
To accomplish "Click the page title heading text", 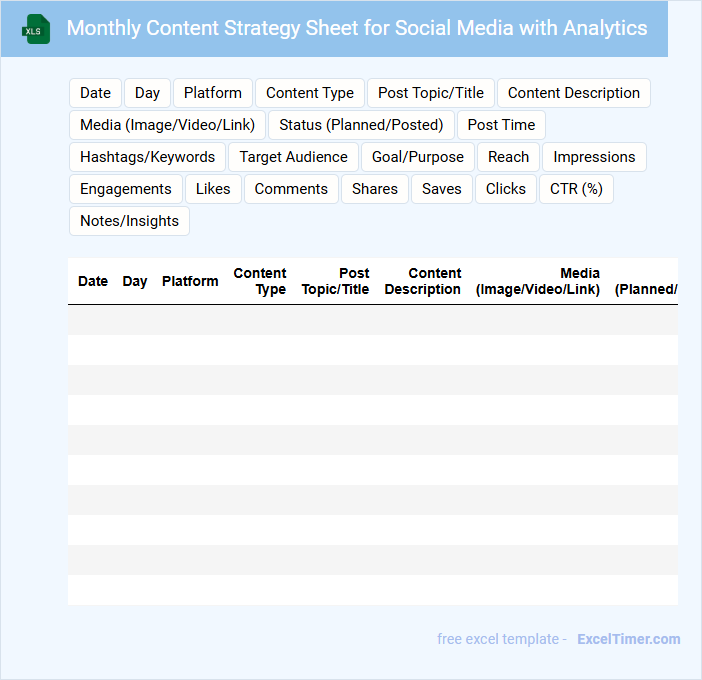I will 357,28.
